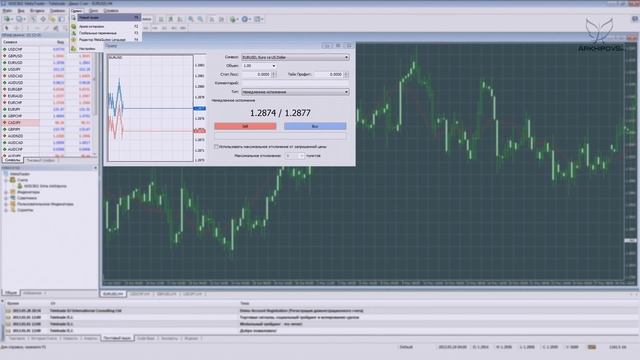
Task: Expand the Пользовательские индикаторы node
Action: pyautogui.click(x=6, y=204)
